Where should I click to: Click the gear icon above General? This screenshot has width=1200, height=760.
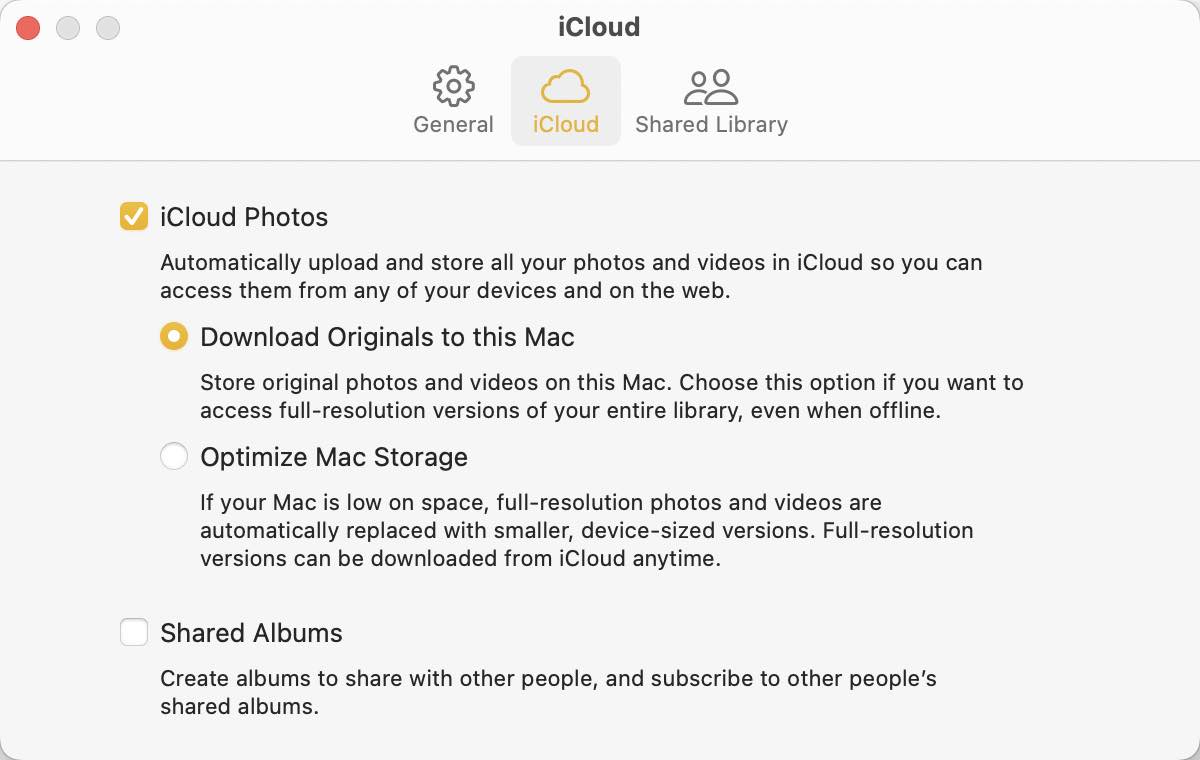click(453, 87)
